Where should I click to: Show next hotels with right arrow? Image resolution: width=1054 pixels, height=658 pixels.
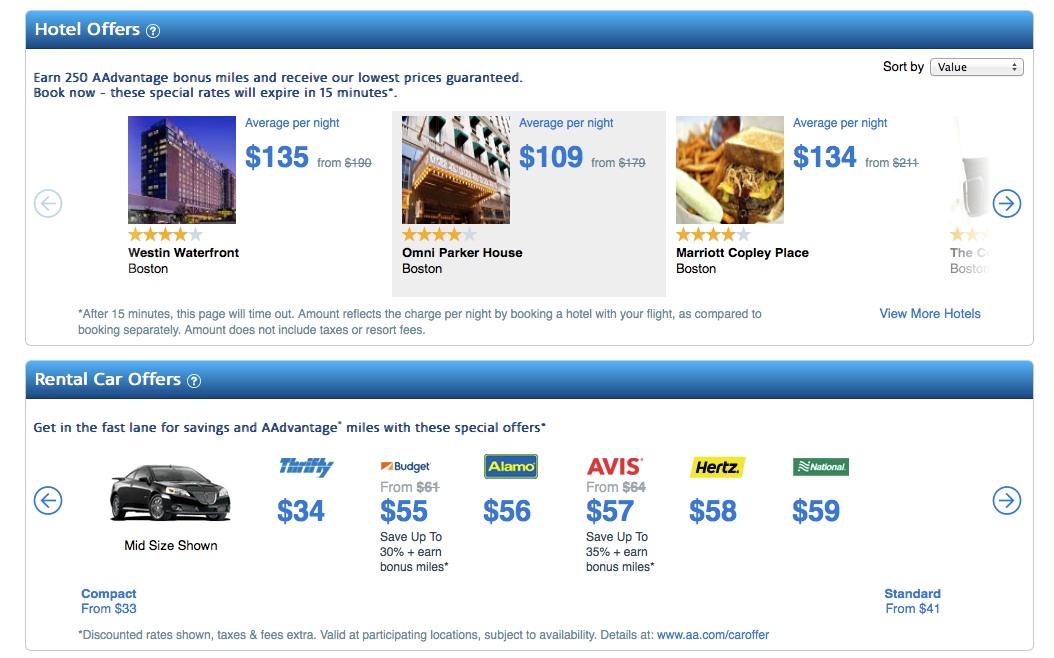coord(1006,204)
